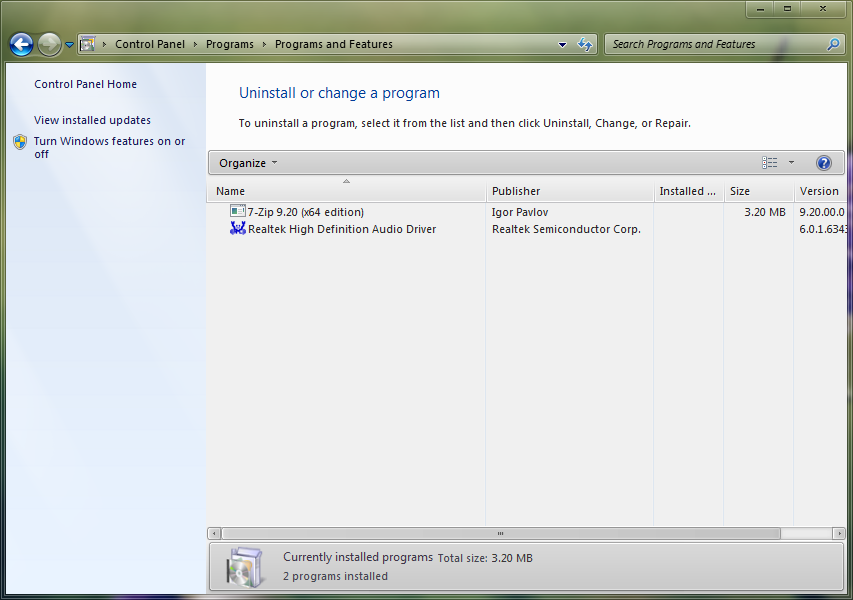Sort by the Installed On column header

coord(689,191)
